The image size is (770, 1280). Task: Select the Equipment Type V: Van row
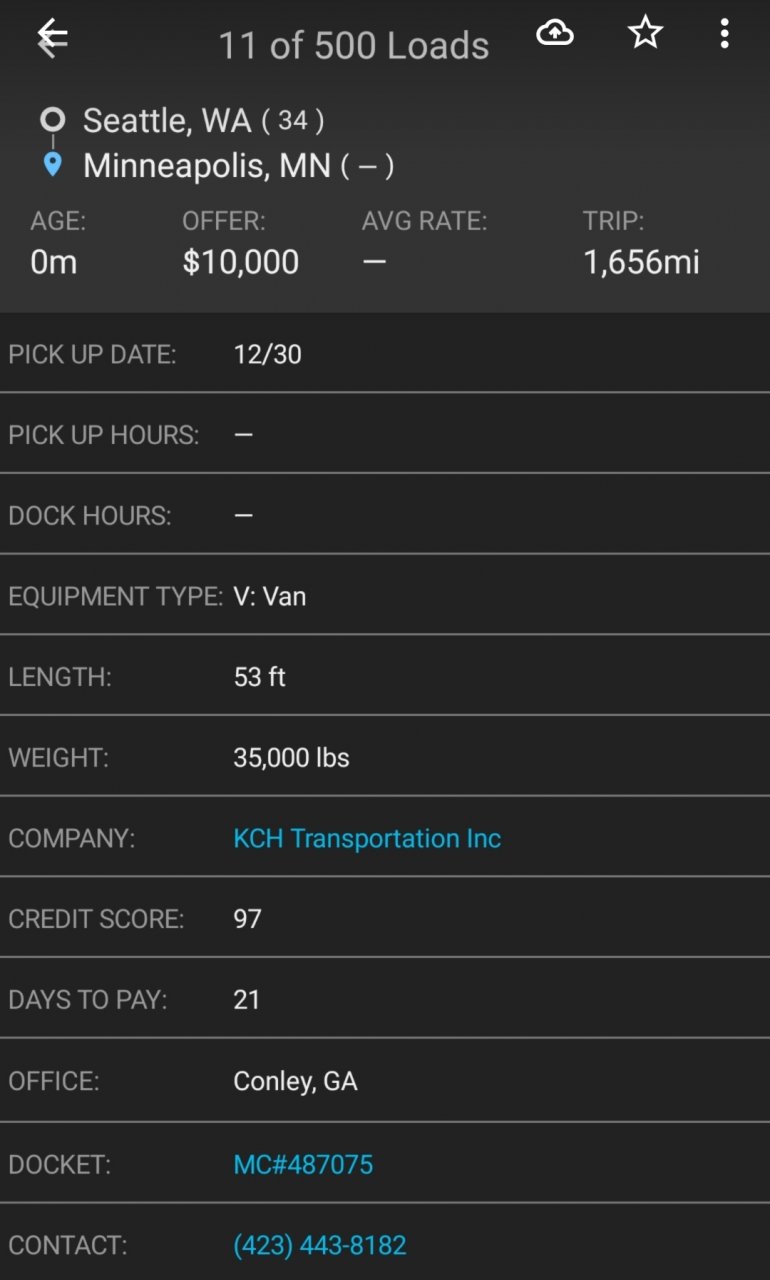[385, 597]
